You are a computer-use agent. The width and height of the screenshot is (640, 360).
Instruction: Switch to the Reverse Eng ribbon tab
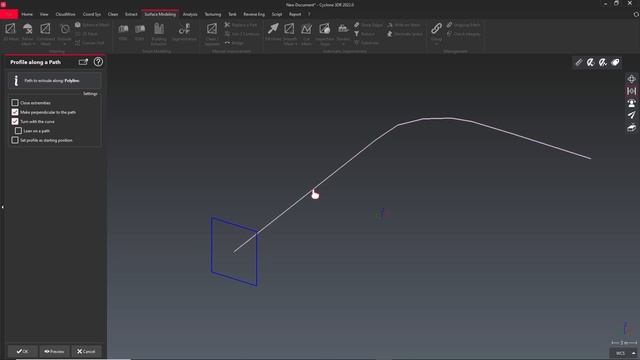pos(254,14)
